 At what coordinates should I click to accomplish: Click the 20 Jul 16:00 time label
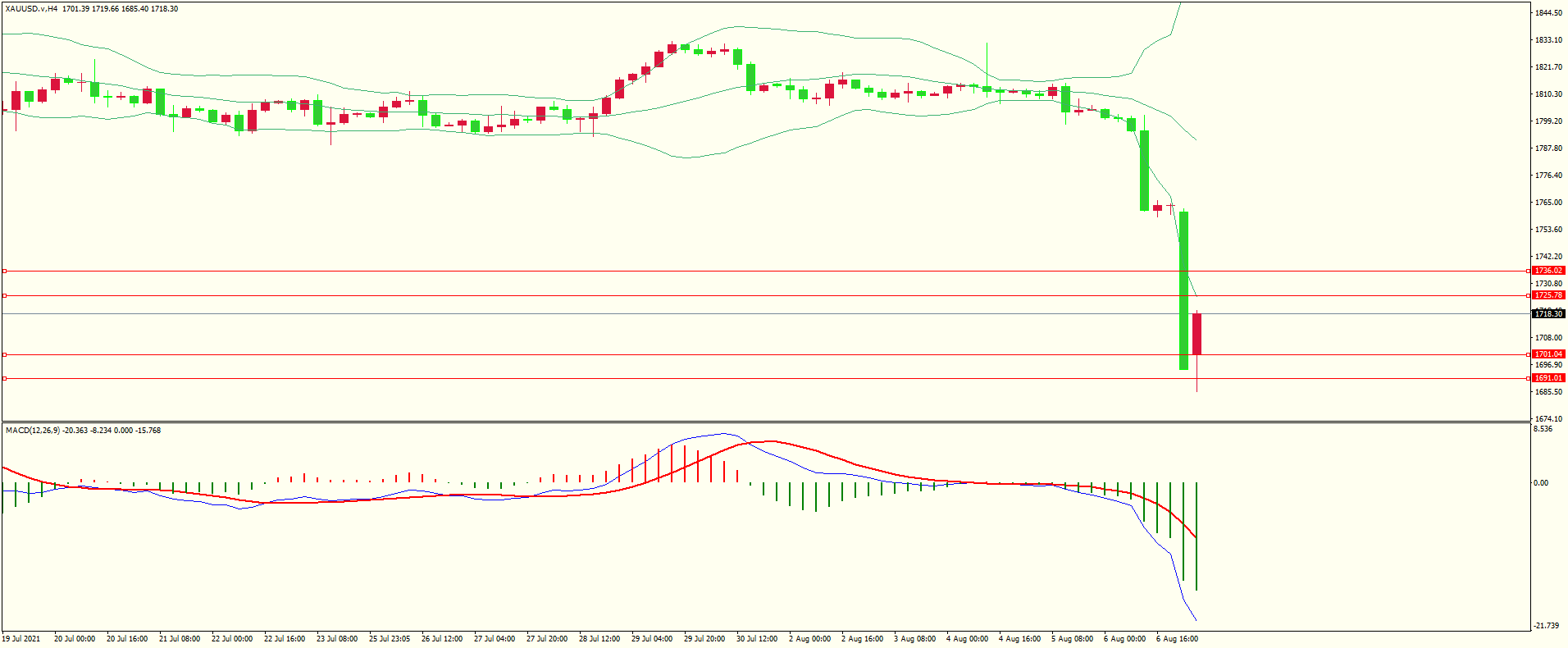coord(127,639)
